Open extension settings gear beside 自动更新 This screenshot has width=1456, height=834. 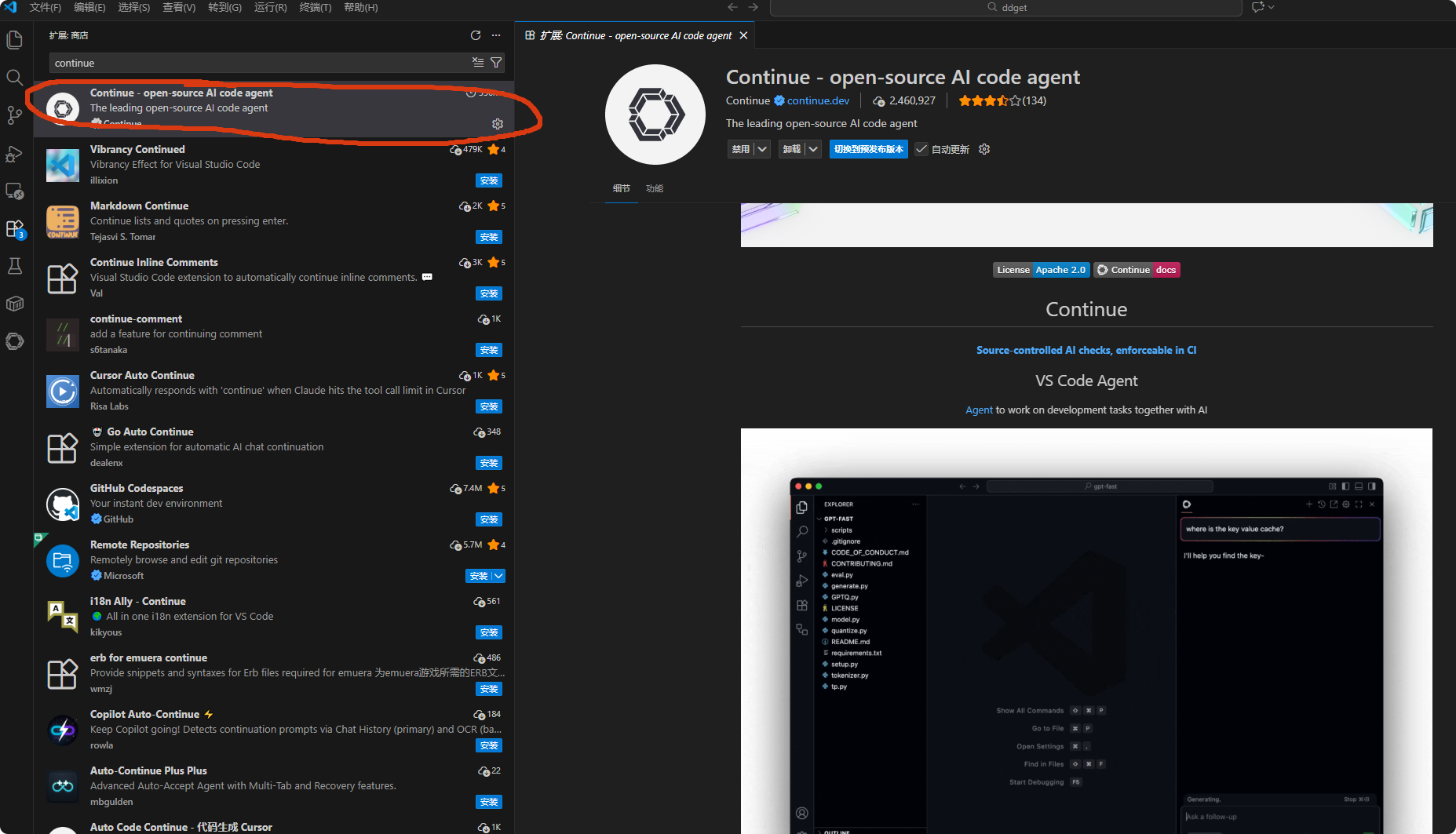(984, 149)
